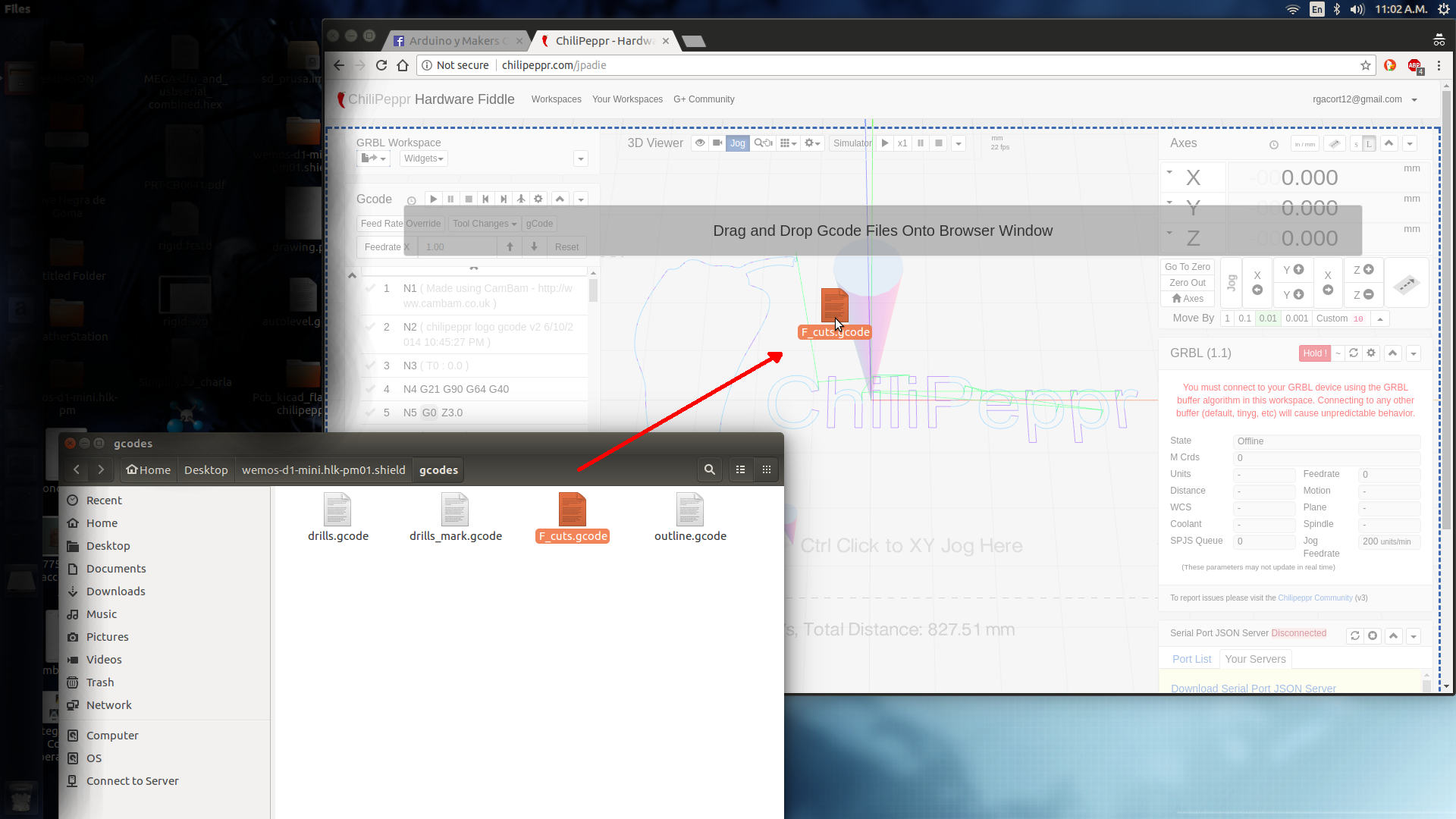Jog Z minus icon

1363,295
